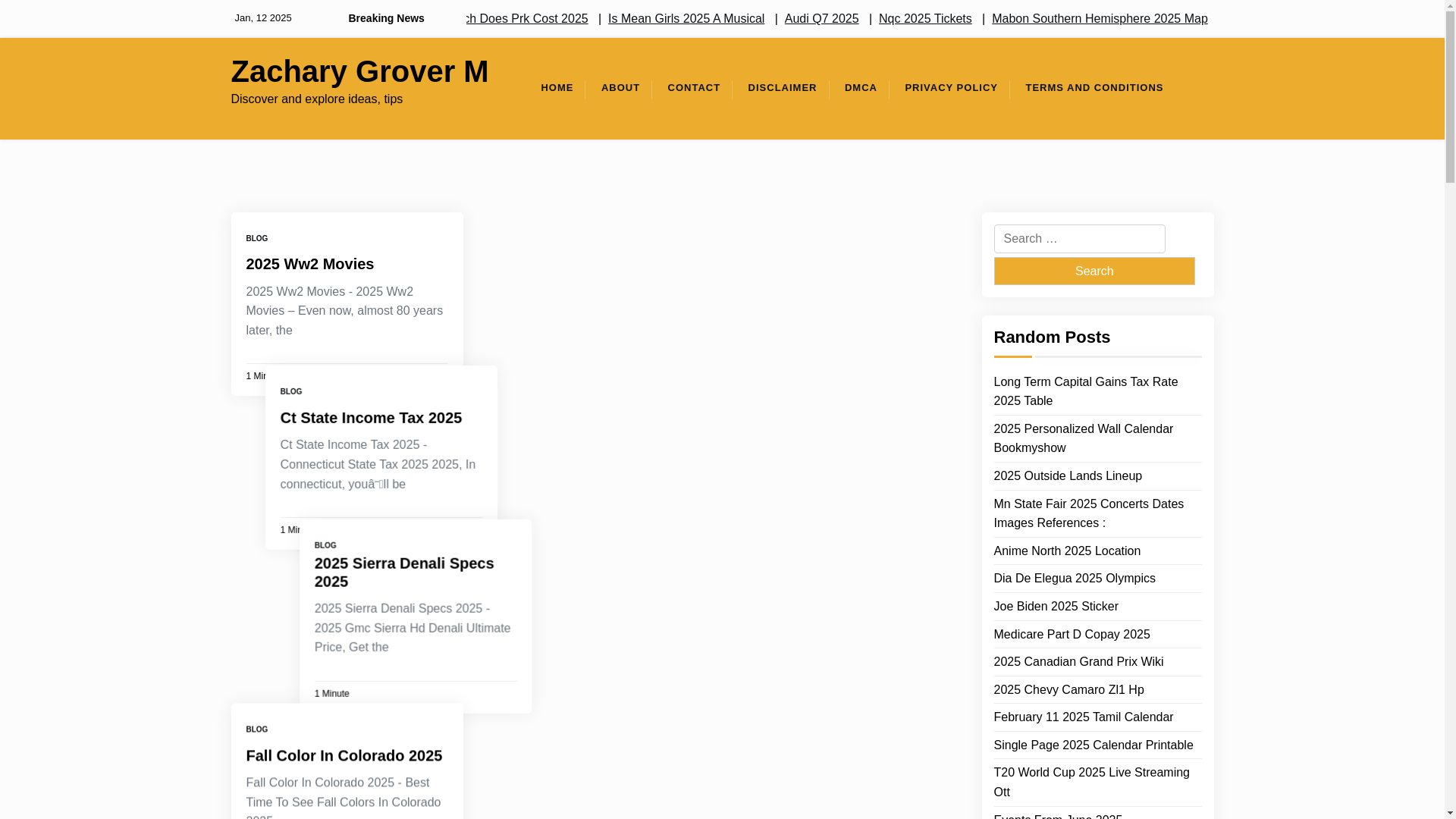Open the HOME menu item
Viewport: 1456px width, 819px height.
pyautogui.click(x=557, y=88)
